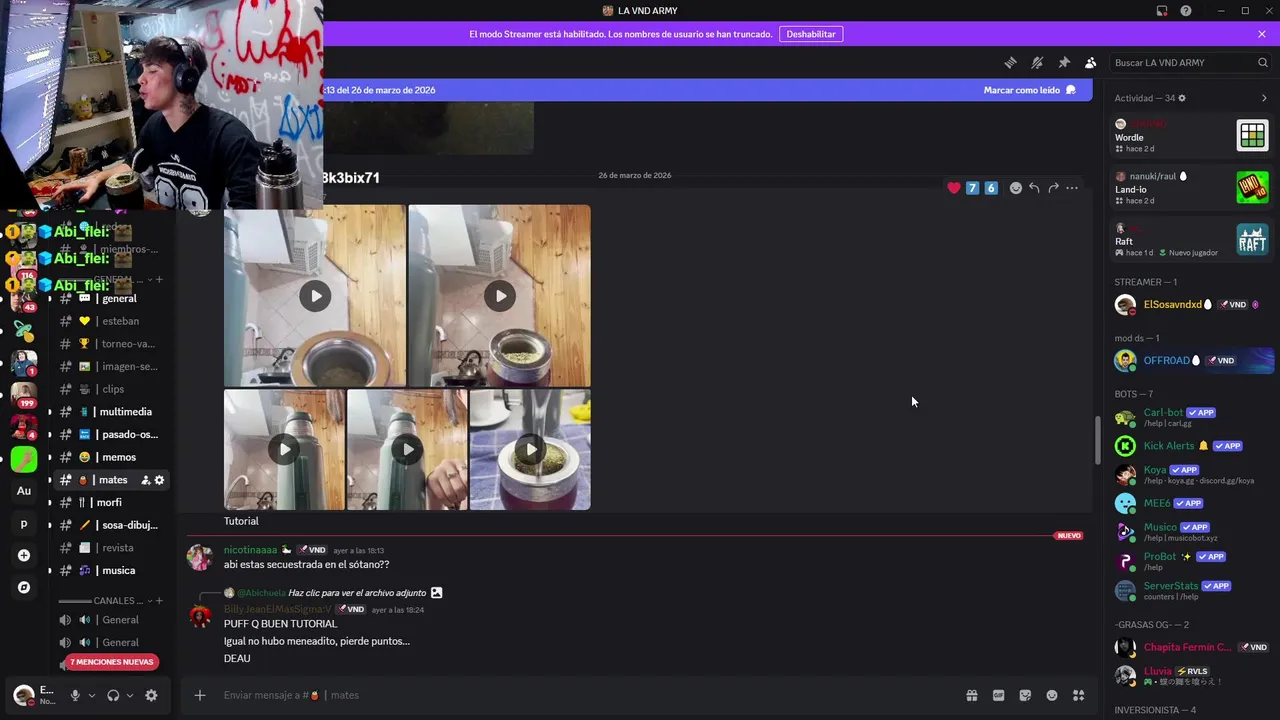Open the sticker picker

1025,695
